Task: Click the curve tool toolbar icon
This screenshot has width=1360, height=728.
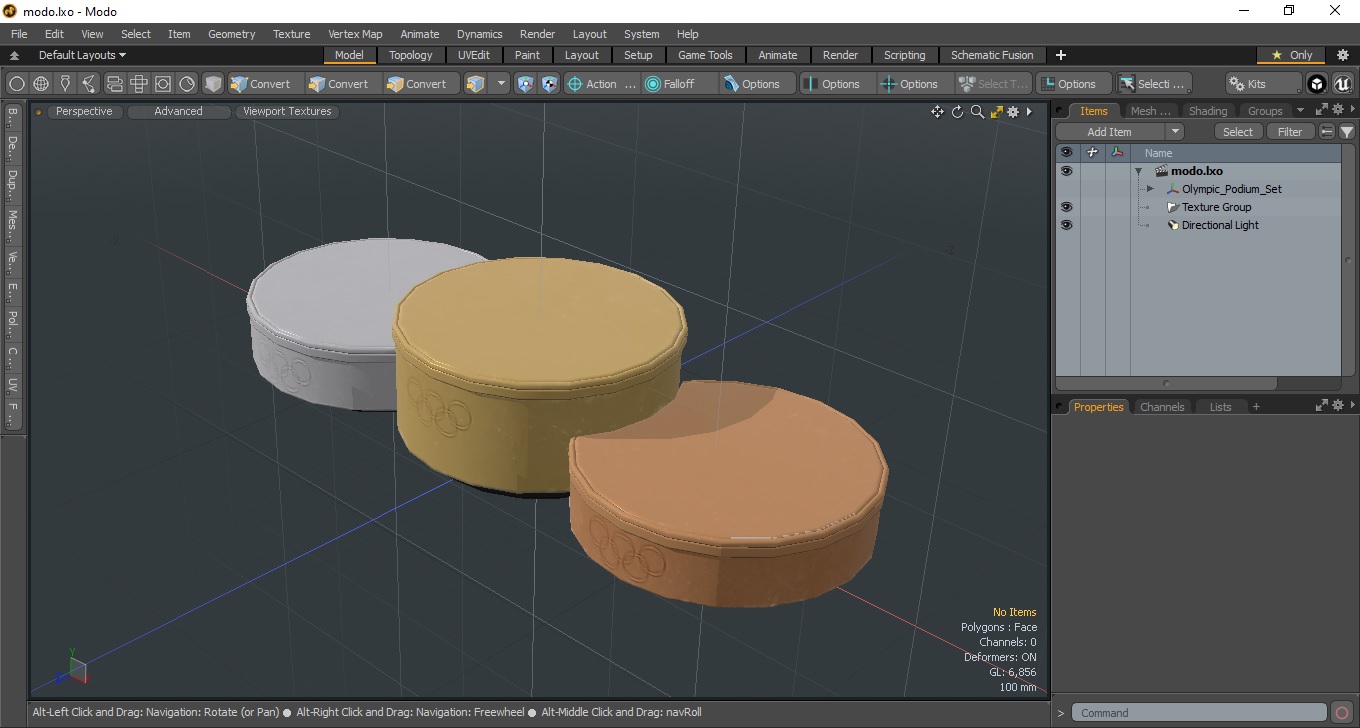Action: point(89,84)
